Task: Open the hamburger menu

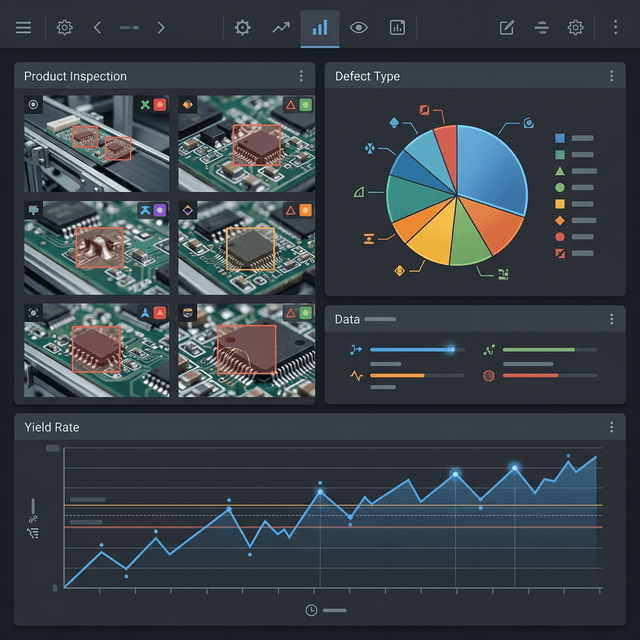Action: (23, 28)
